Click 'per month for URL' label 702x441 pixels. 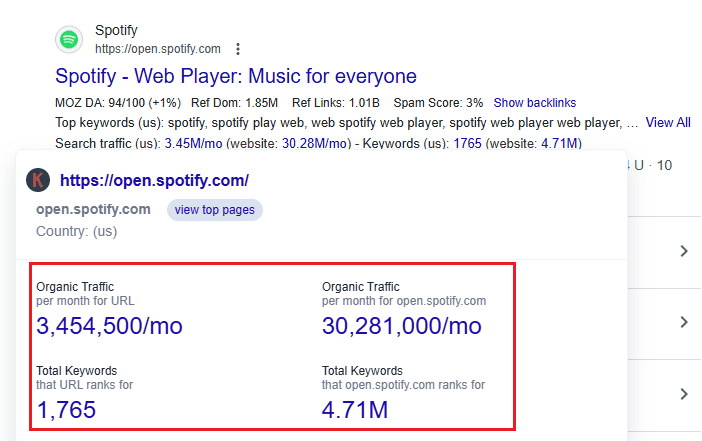(85, 301)
